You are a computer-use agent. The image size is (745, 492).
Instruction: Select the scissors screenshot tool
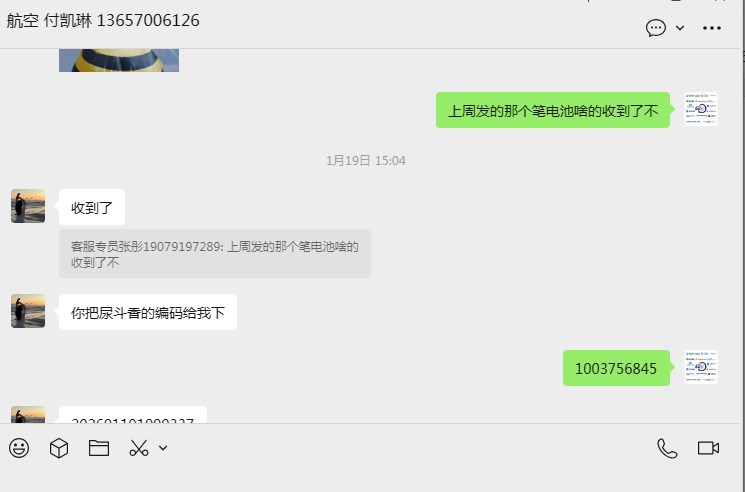coord(139,448)
